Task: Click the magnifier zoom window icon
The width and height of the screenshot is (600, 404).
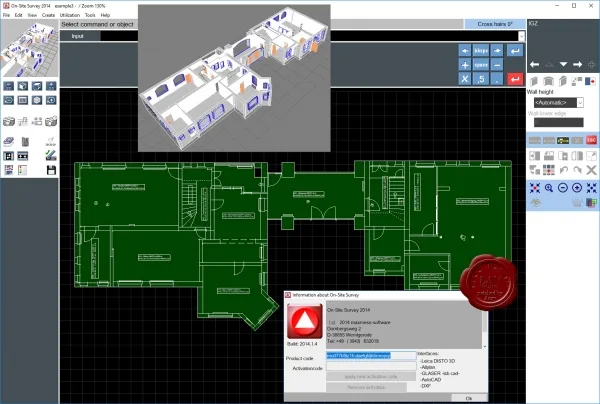Action: coord(549,188)
